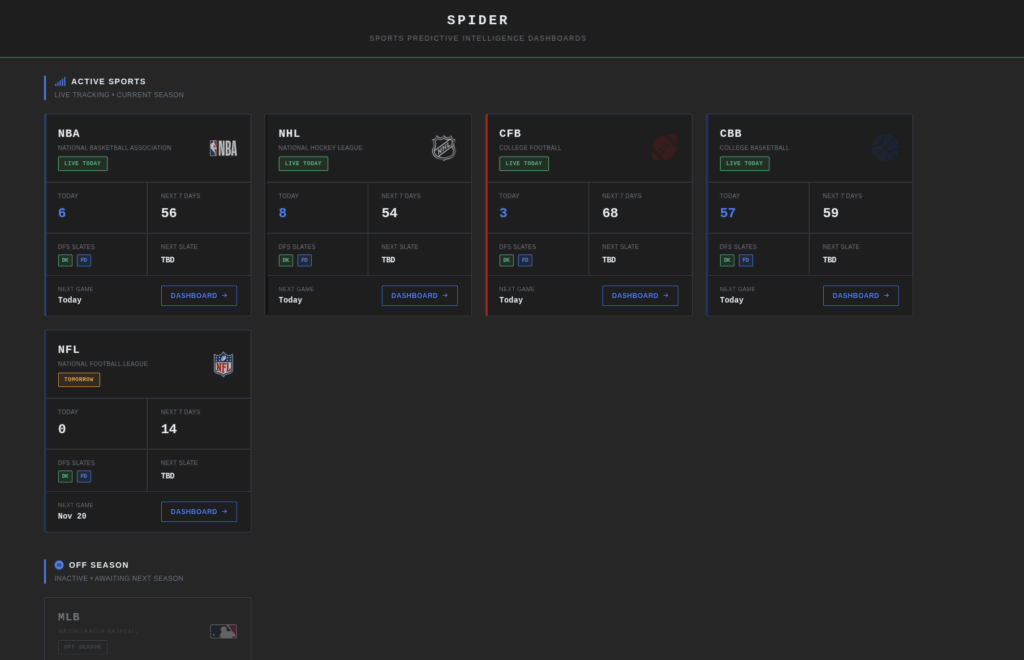This screenshot has width=1024, height=660.
Task: Click the NFL shield logo icon
Action: [223, 364]
